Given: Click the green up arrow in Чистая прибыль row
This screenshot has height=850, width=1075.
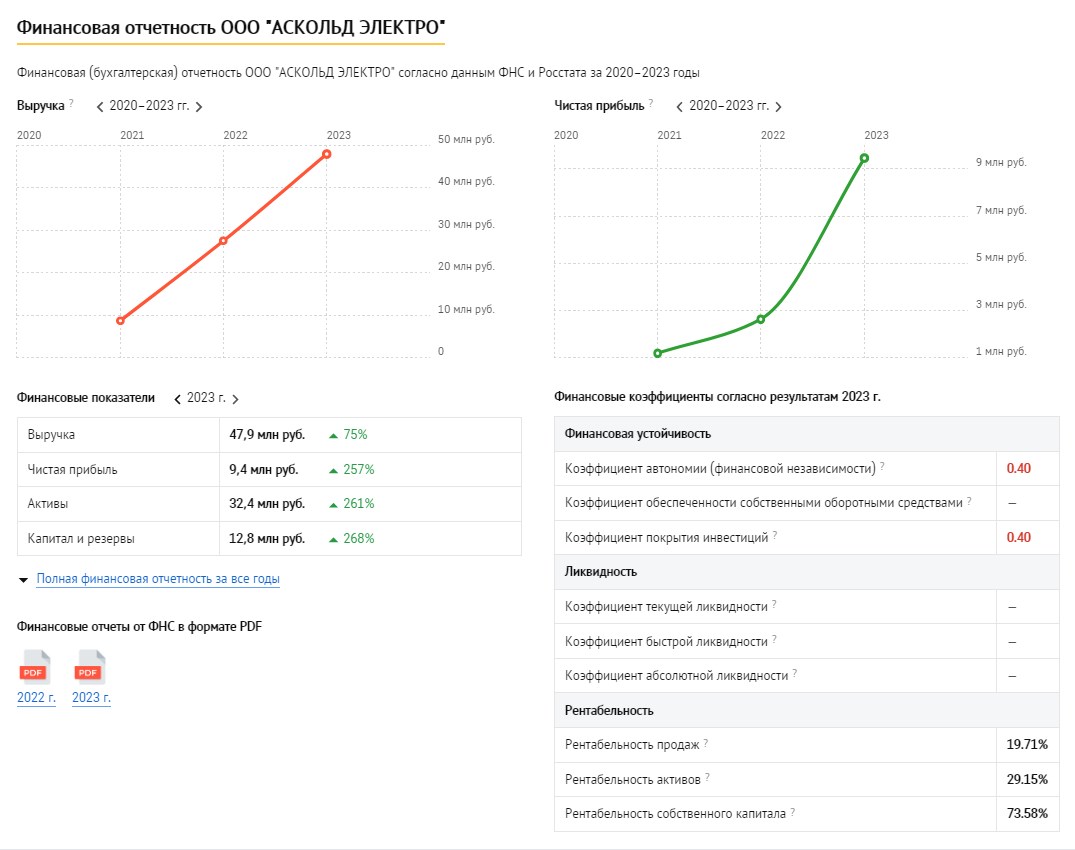Looking at the screenshot, I should point(333,470).
